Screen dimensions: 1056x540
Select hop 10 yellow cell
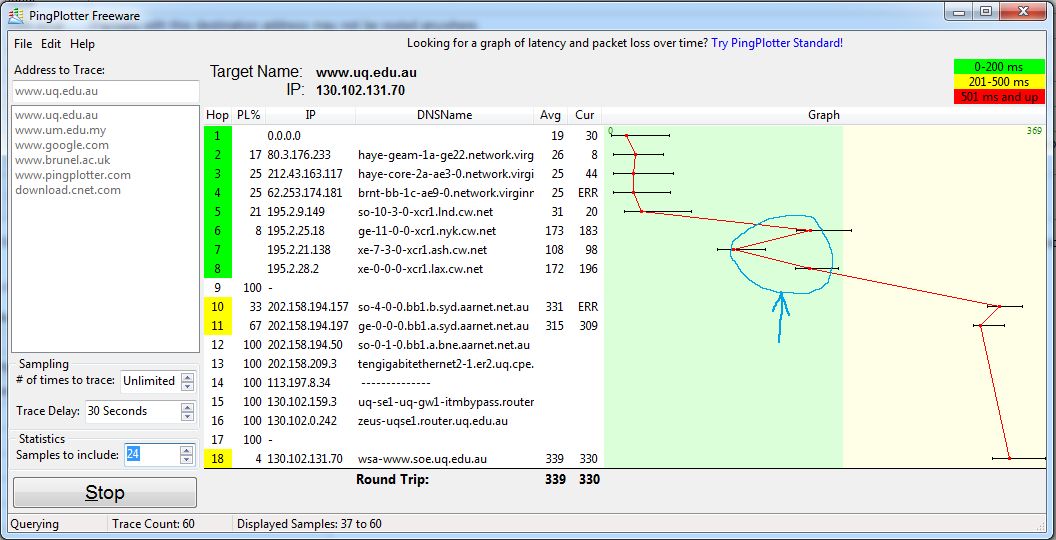point(218,307)
